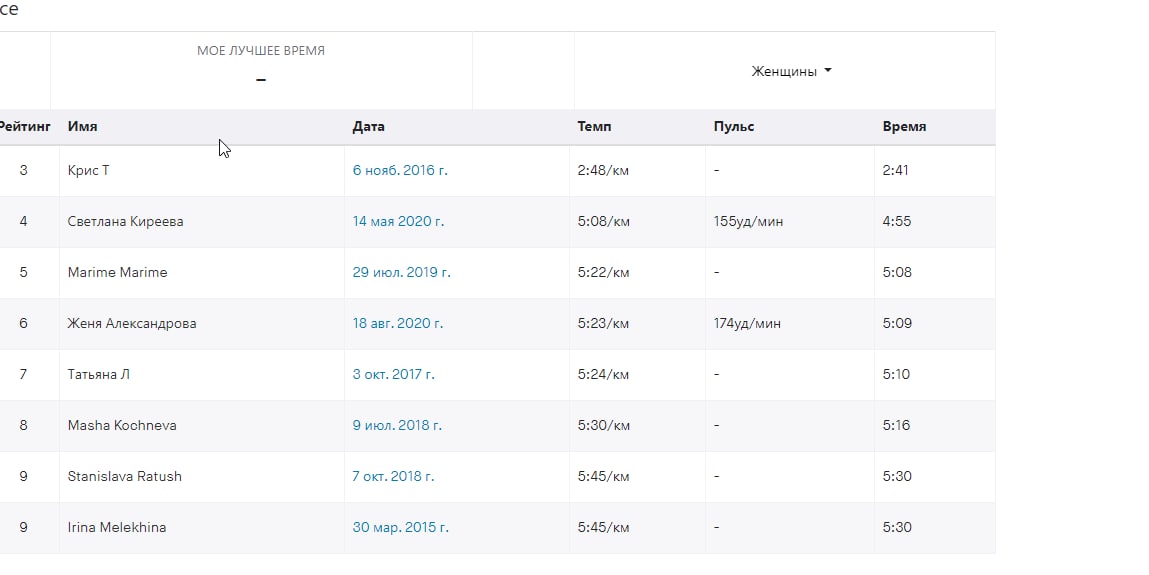
Task: Click time value 2:41
Action: [x=895, y=170]
